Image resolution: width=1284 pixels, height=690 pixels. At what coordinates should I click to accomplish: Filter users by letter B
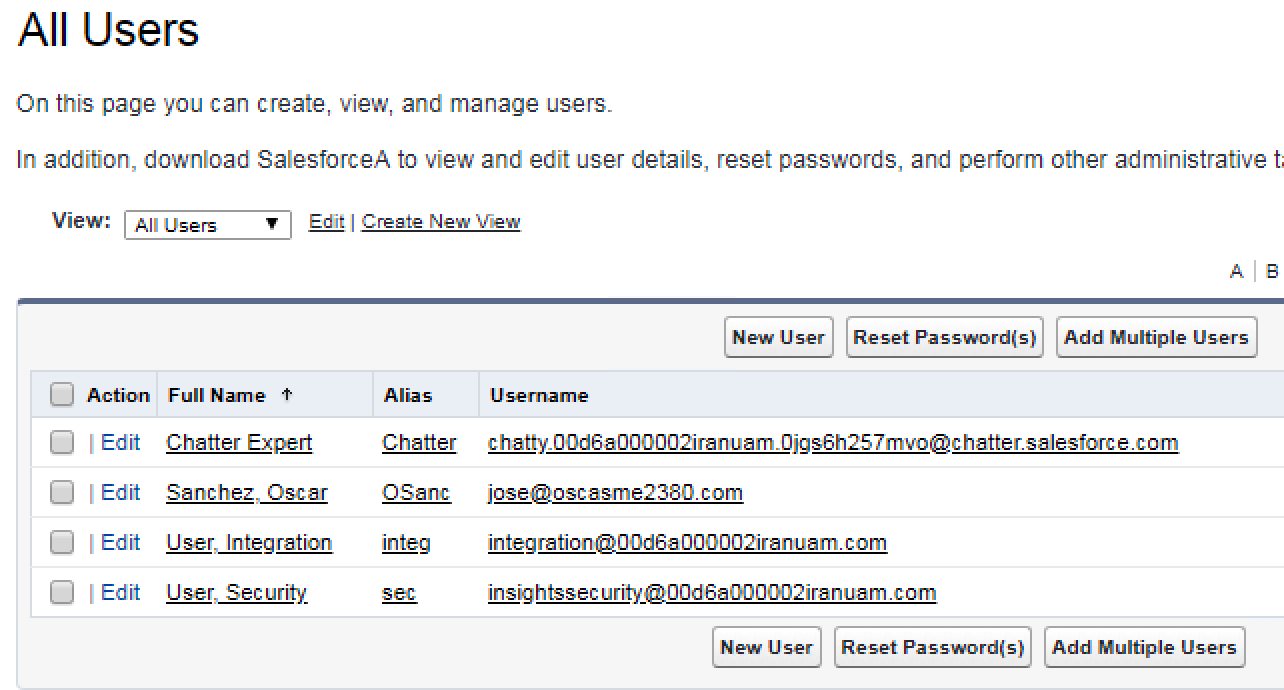[x=1271, y=271]
